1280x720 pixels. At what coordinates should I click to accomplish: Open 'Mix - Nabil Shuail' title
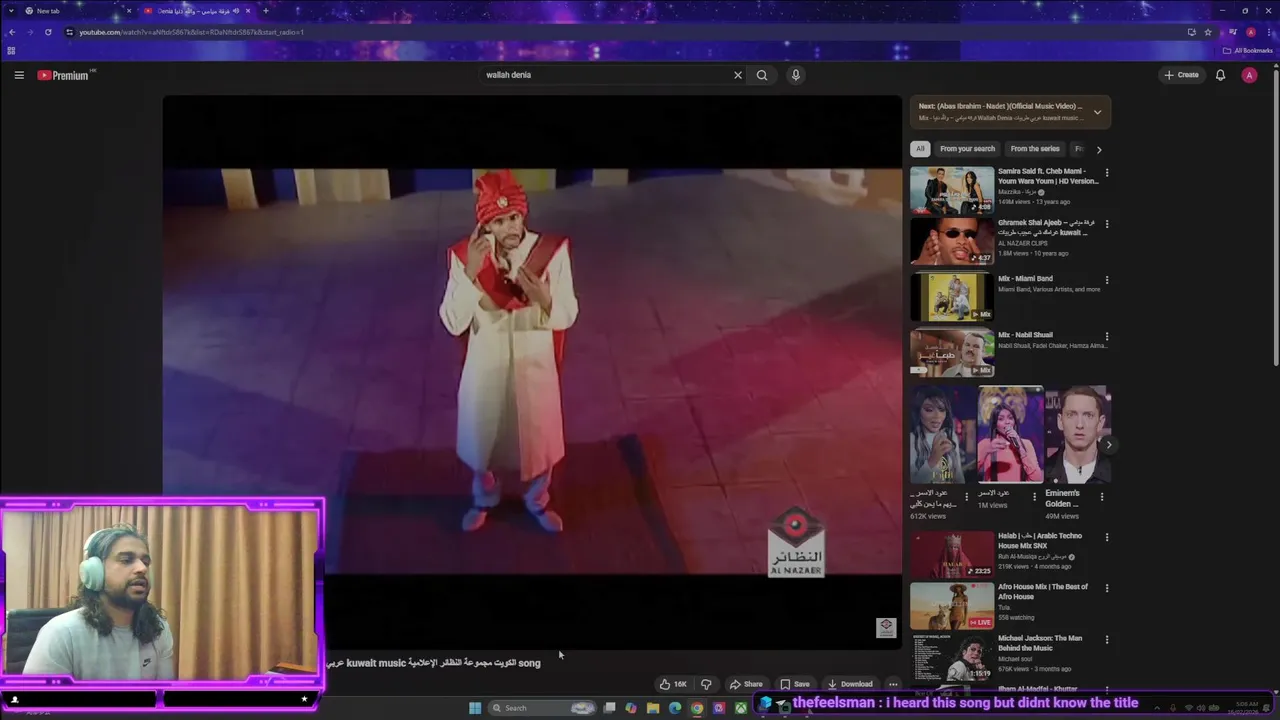coord(1025,335)
